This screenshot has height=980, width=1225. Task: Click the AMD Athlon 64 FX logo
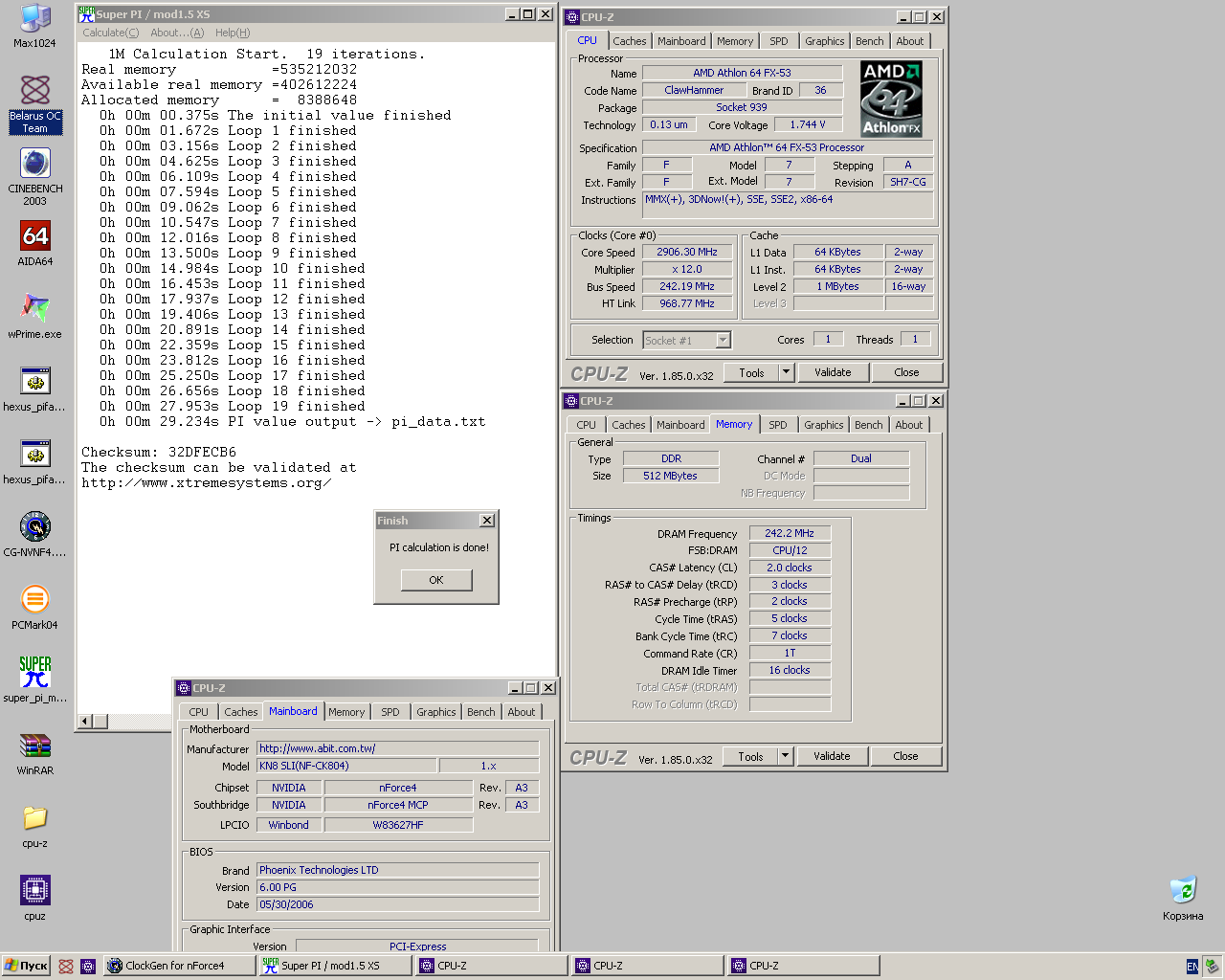tap(891, 100)
